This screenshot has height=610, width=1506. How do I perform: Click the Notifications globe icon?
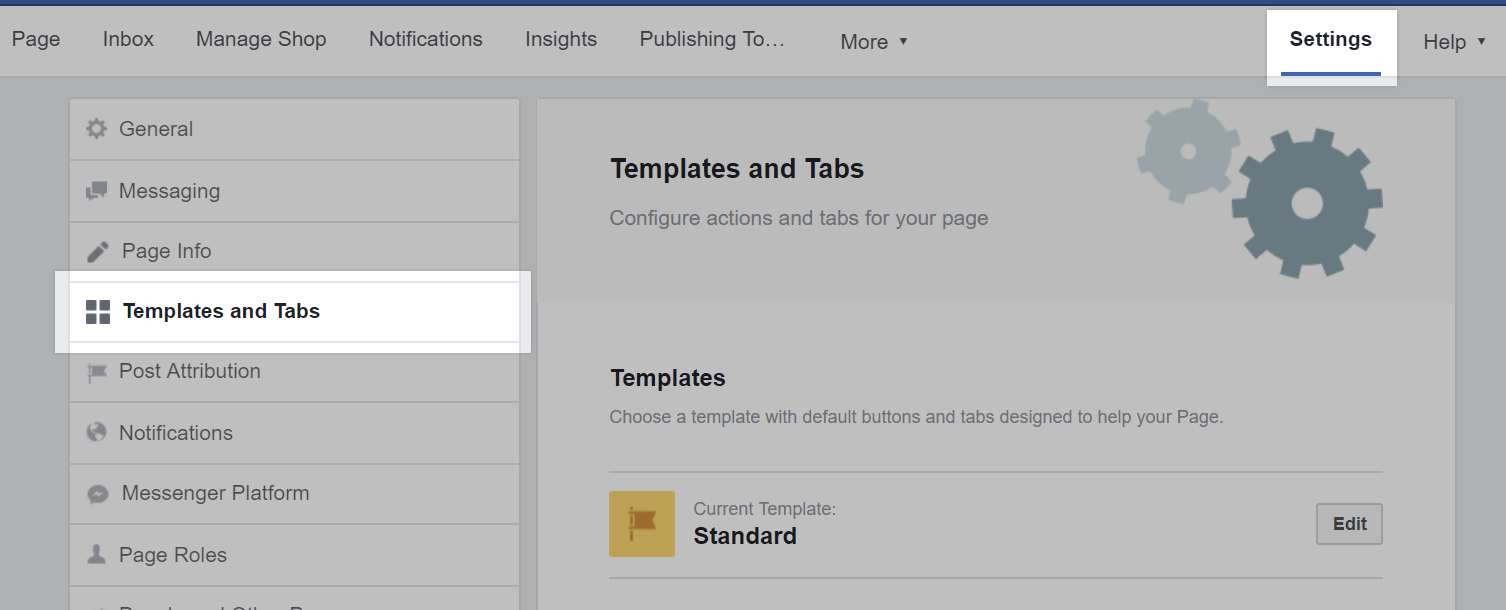click(x=96, y=433)
